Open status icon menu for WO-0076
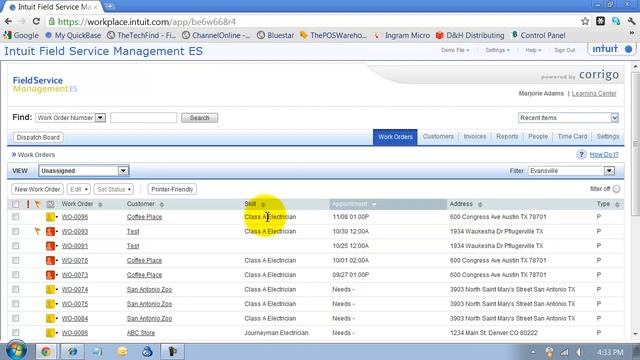 (51, 260)
